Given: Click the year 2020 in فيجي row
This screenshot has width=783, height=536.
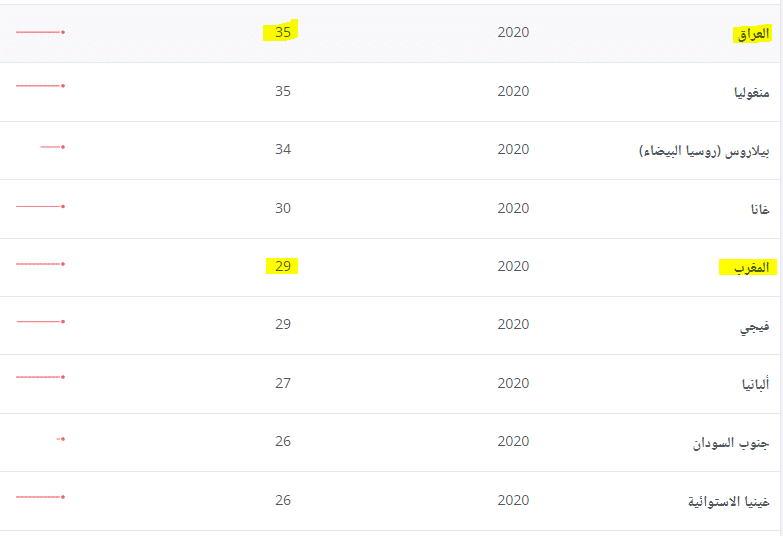Looking at the screenshot, I should tap(513, 325).
